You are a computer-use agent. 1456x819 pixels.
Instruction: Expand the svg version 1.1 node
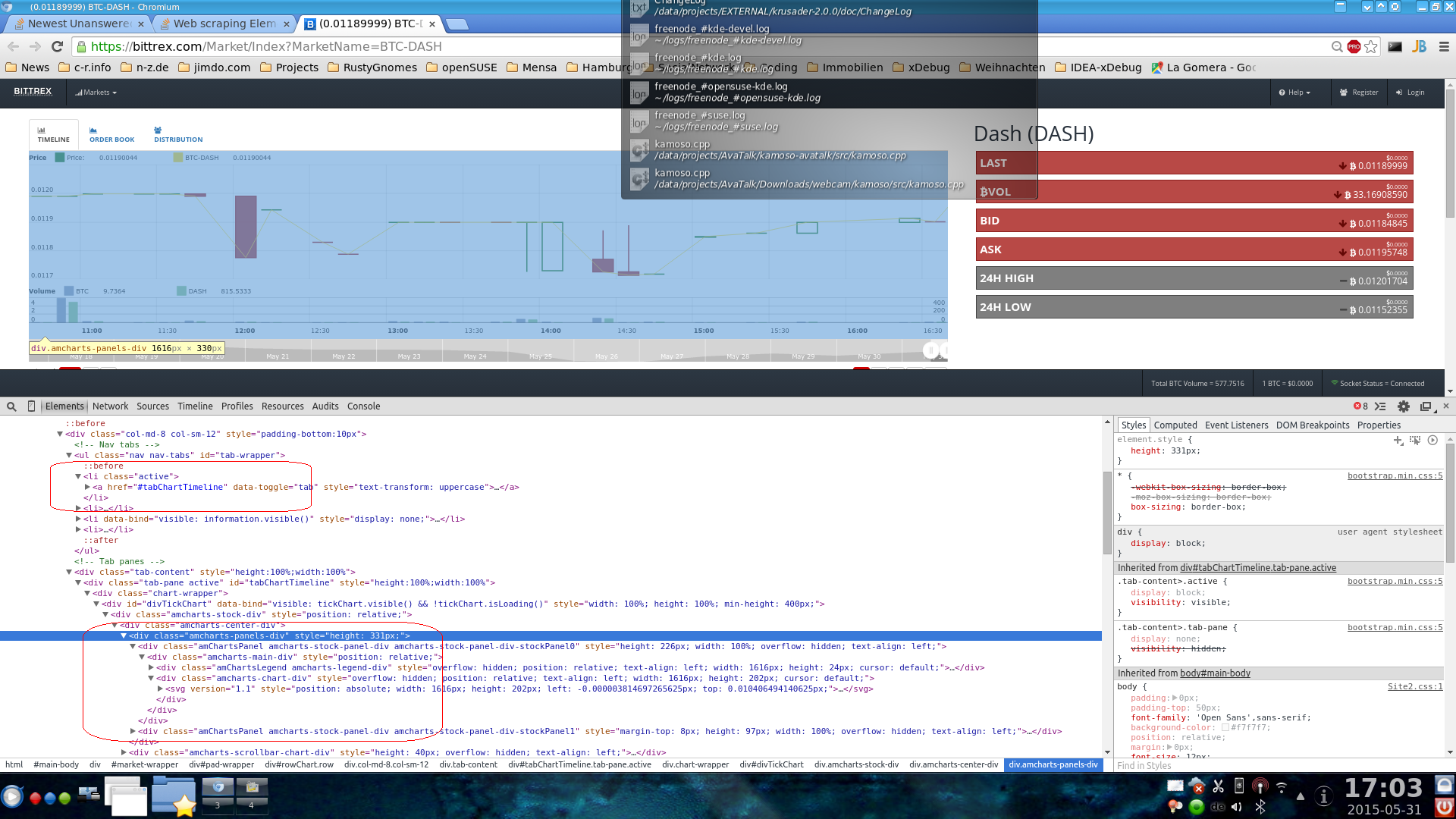pyautogui.click(x=160, y=689)
